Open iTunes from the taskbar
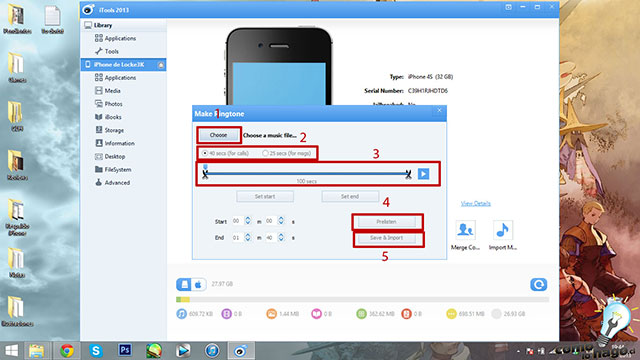The height and width of the screenshot is (360, 640). (212, 351)
